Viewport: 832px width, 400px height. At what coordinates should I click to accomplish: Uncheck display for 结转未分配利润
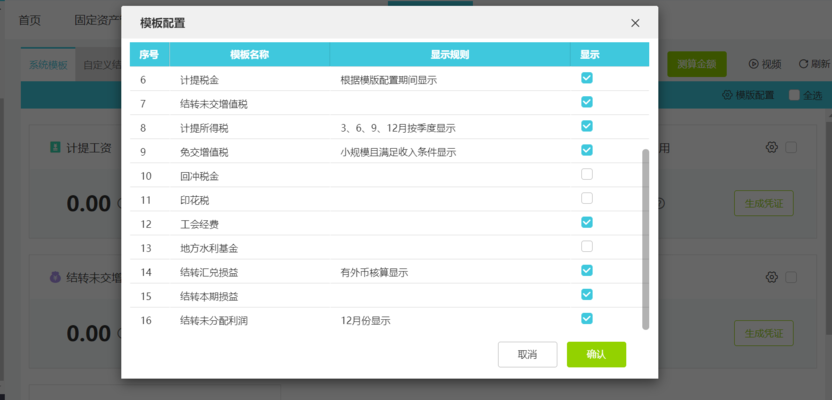pos(587,318)
